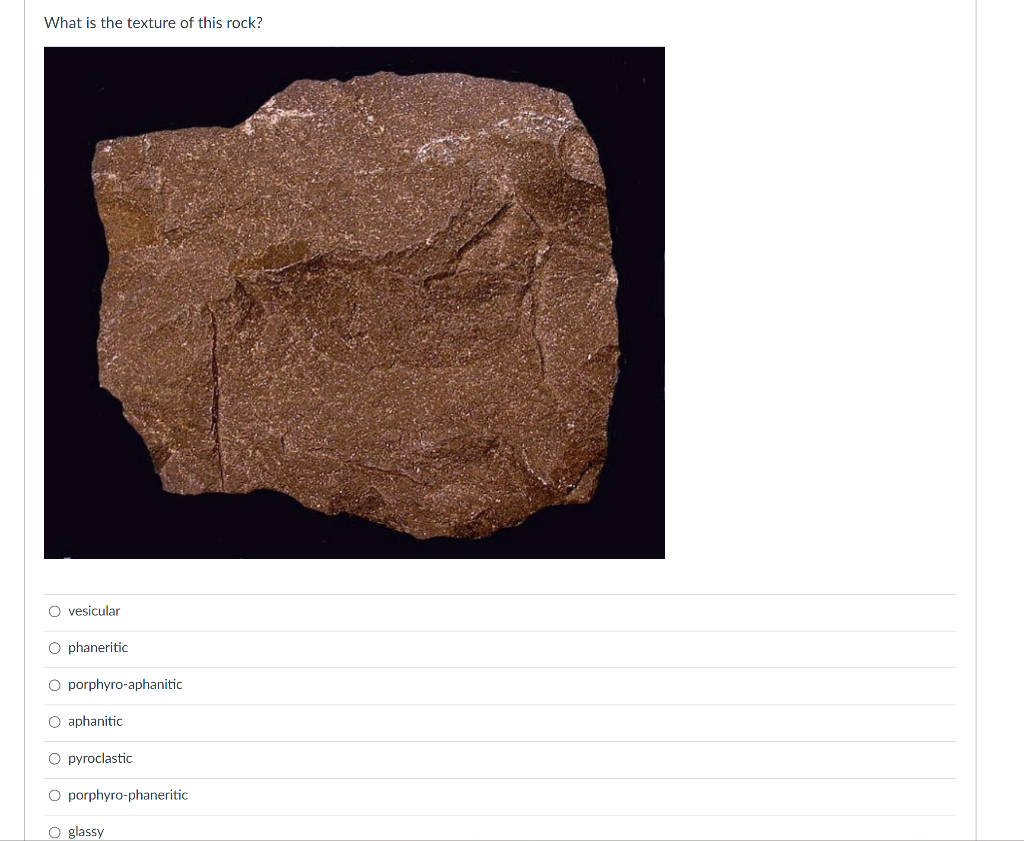The image size is (1024, 841).
Task: Click the 'porphyro-aphanitic' answer label
Action: point(125,684)
